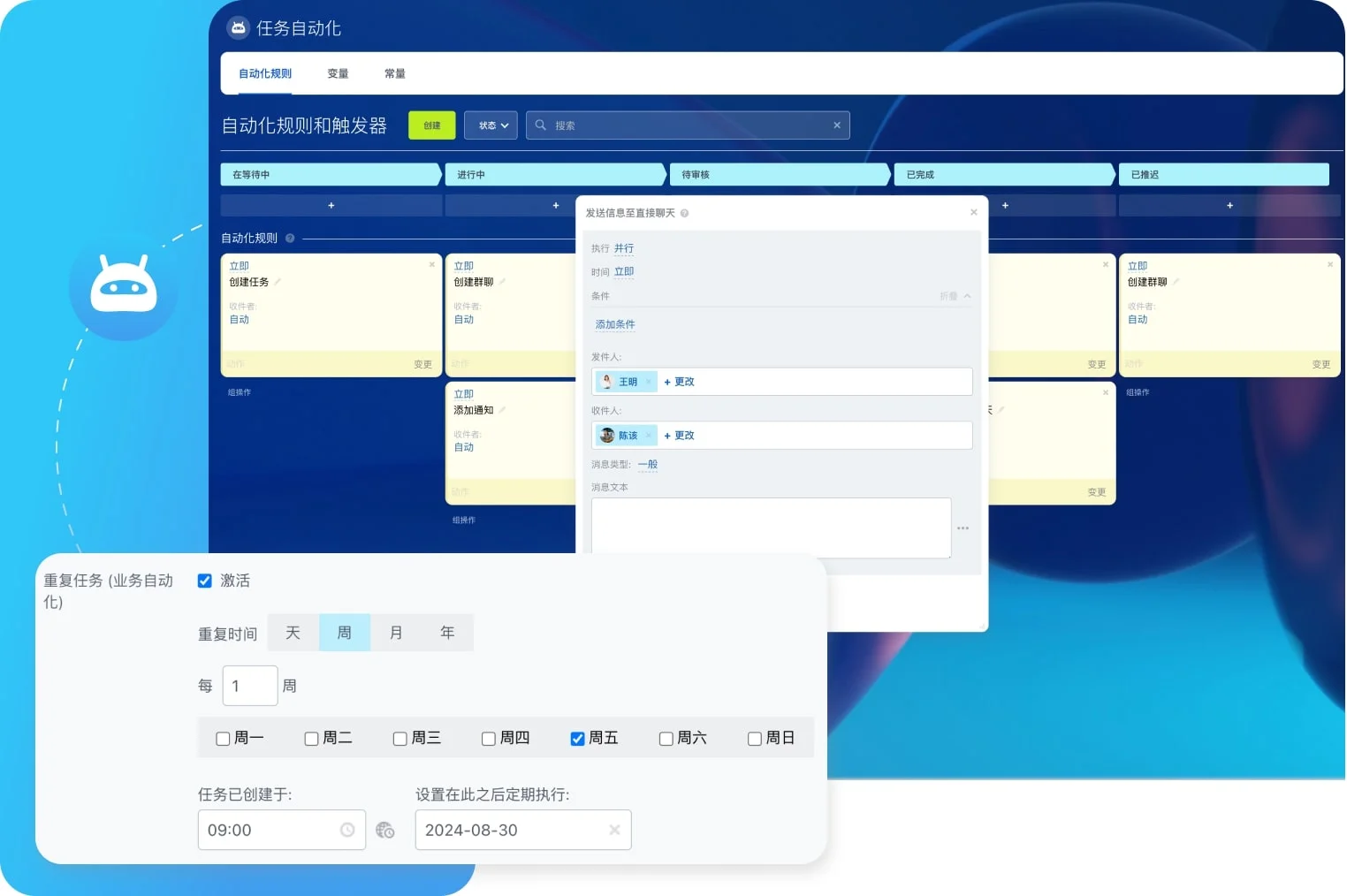This screenshot has height=896, width=1347.
Task: Remove 王明 by clicking the chip's x icon
Action: pos(651,381)
